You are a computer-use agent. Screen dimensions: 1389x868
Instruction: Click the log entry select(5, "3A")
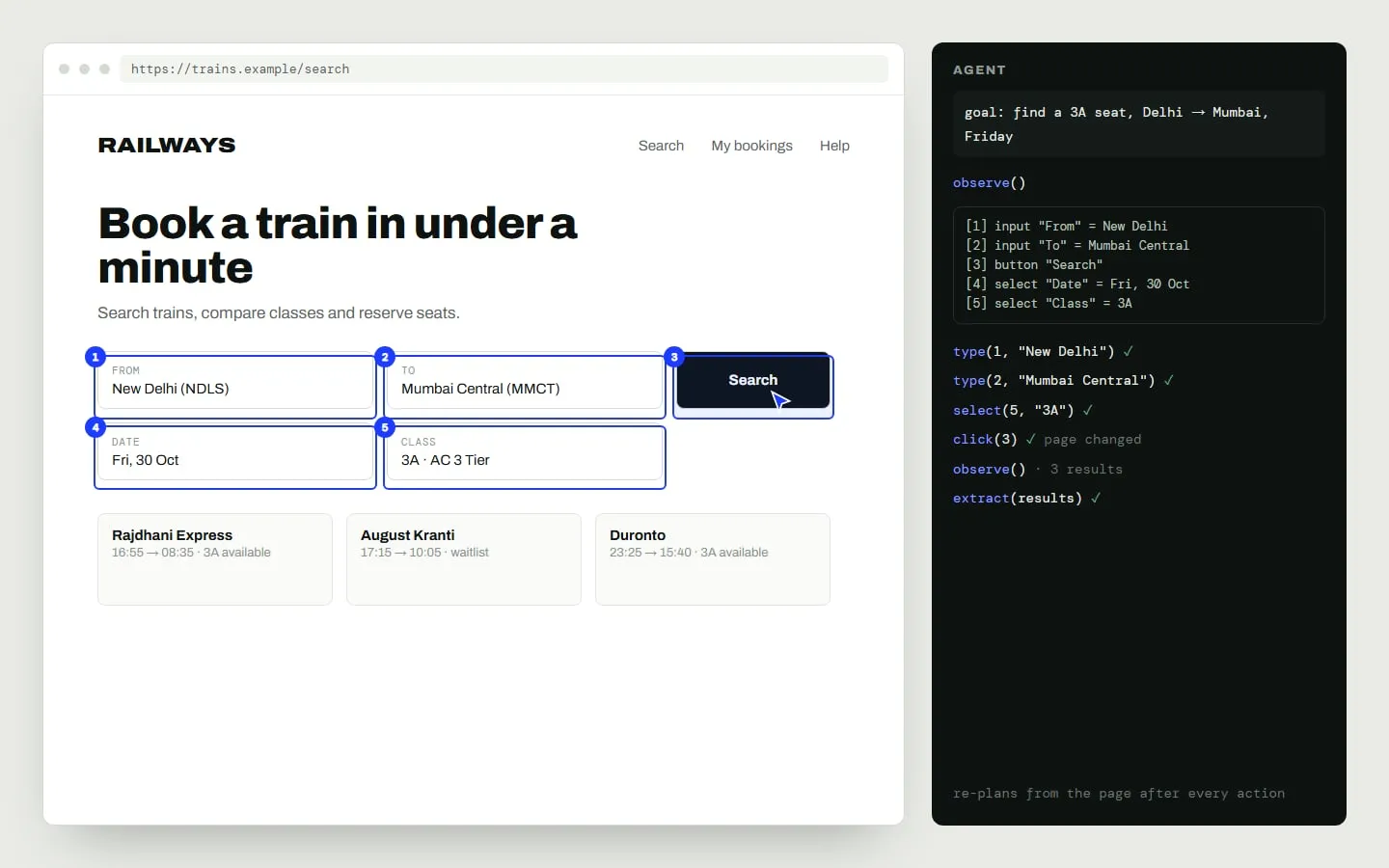[x=1023, y=411]
